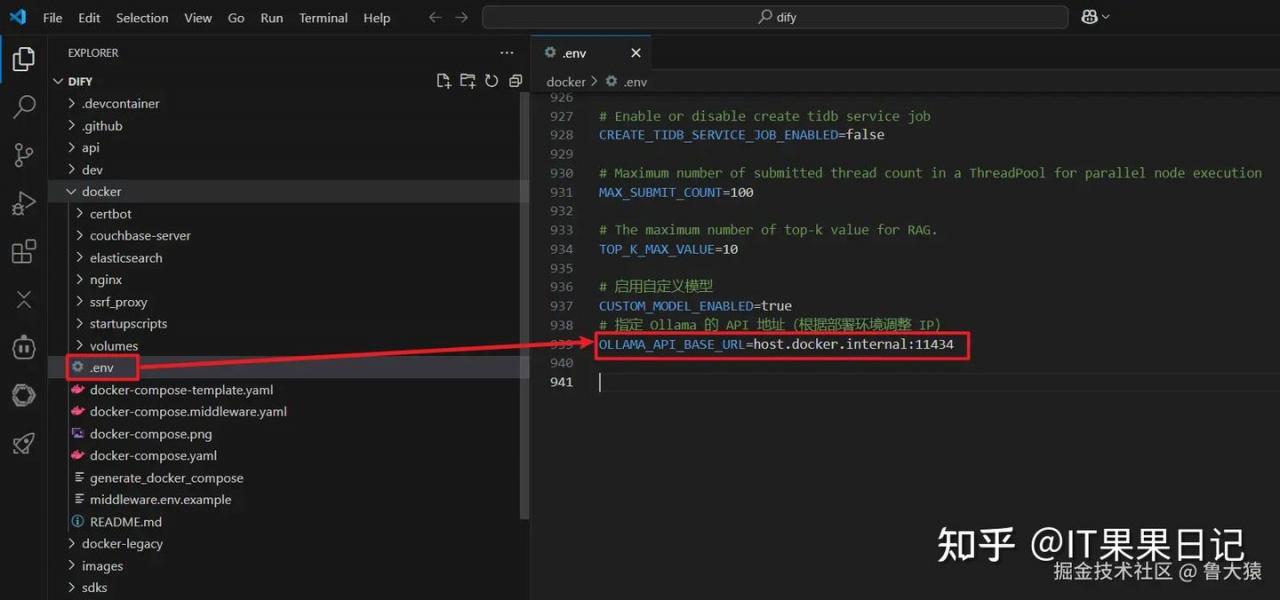Viewport: 1280px width, 600px height.
Task: Open the File menu
Action: pos(52,18)
